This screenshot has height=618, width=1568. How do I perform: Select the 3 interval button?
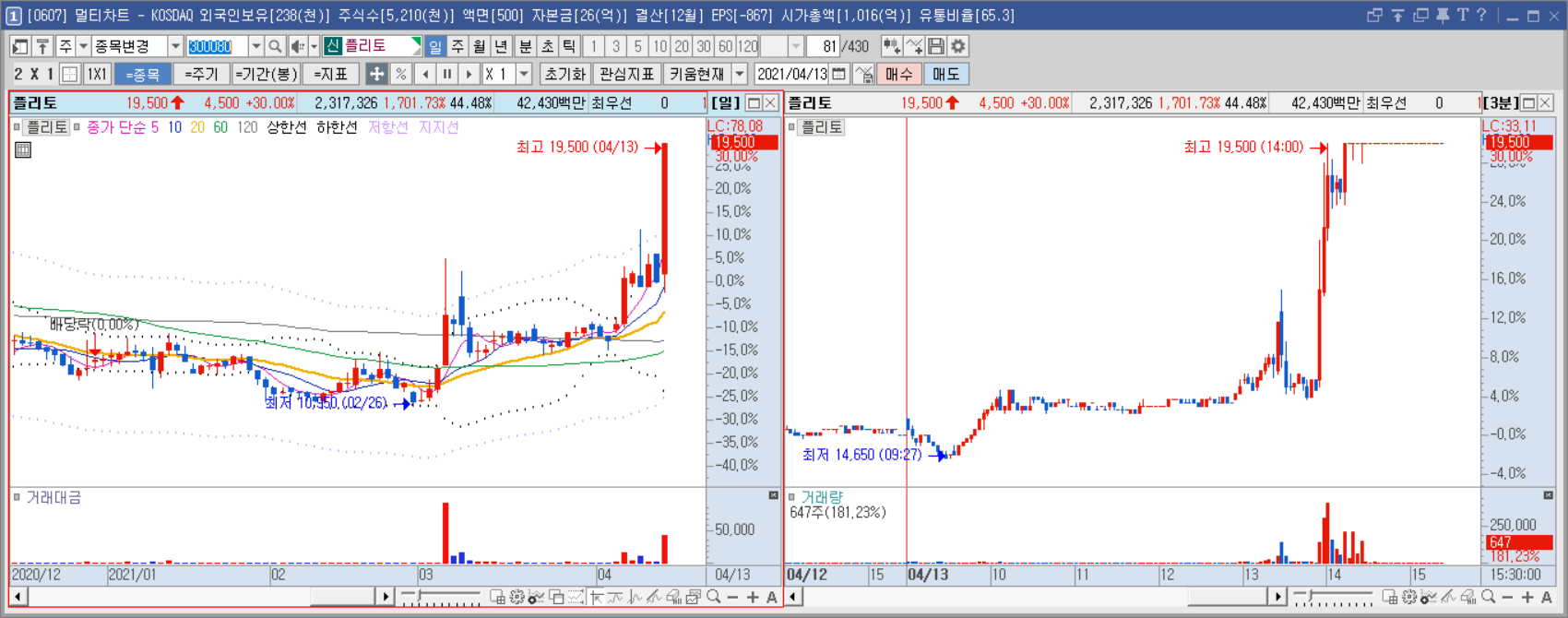pos(615,46)
